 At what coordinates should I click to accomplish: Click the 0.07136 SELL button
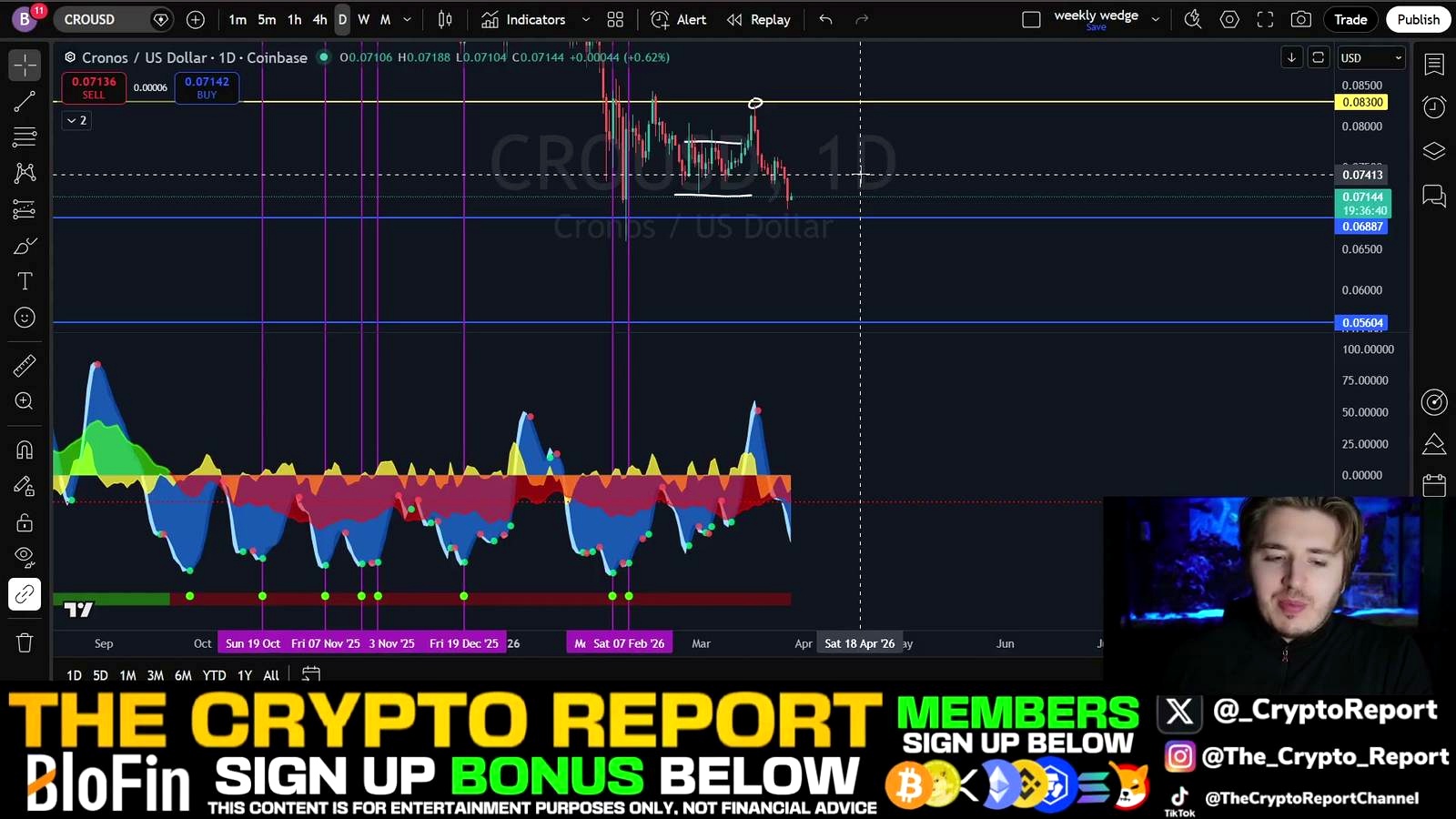pos(94,87)
